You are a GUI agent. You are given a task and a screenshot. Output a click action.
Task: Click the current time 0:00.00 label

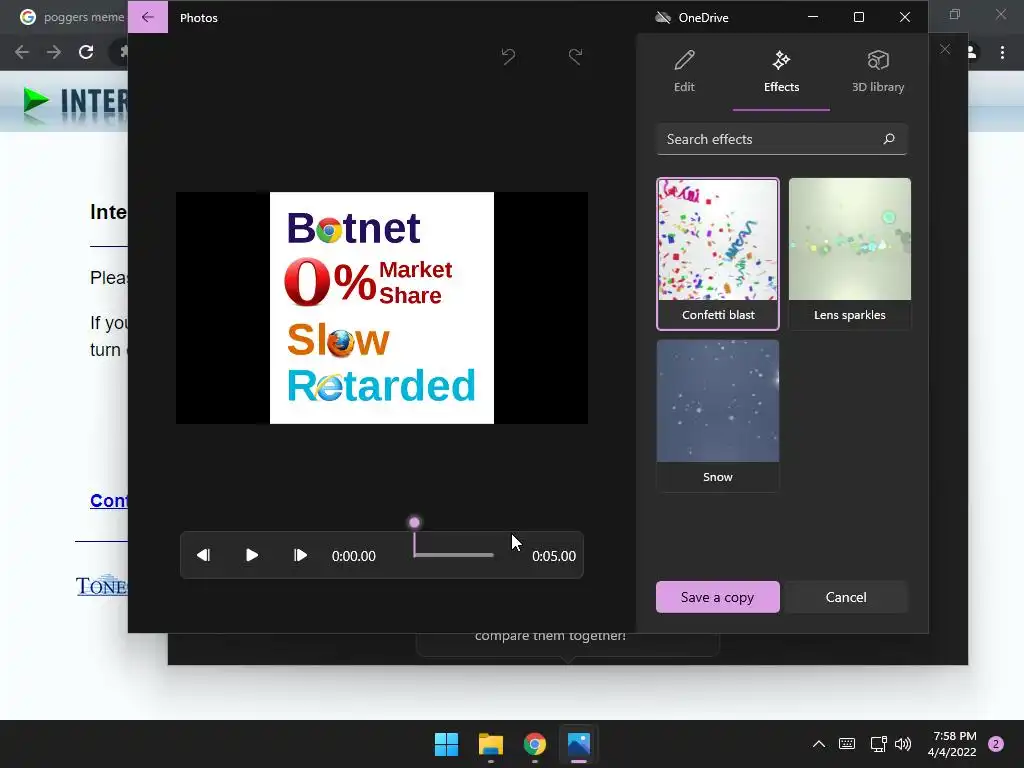click(353, 556)
